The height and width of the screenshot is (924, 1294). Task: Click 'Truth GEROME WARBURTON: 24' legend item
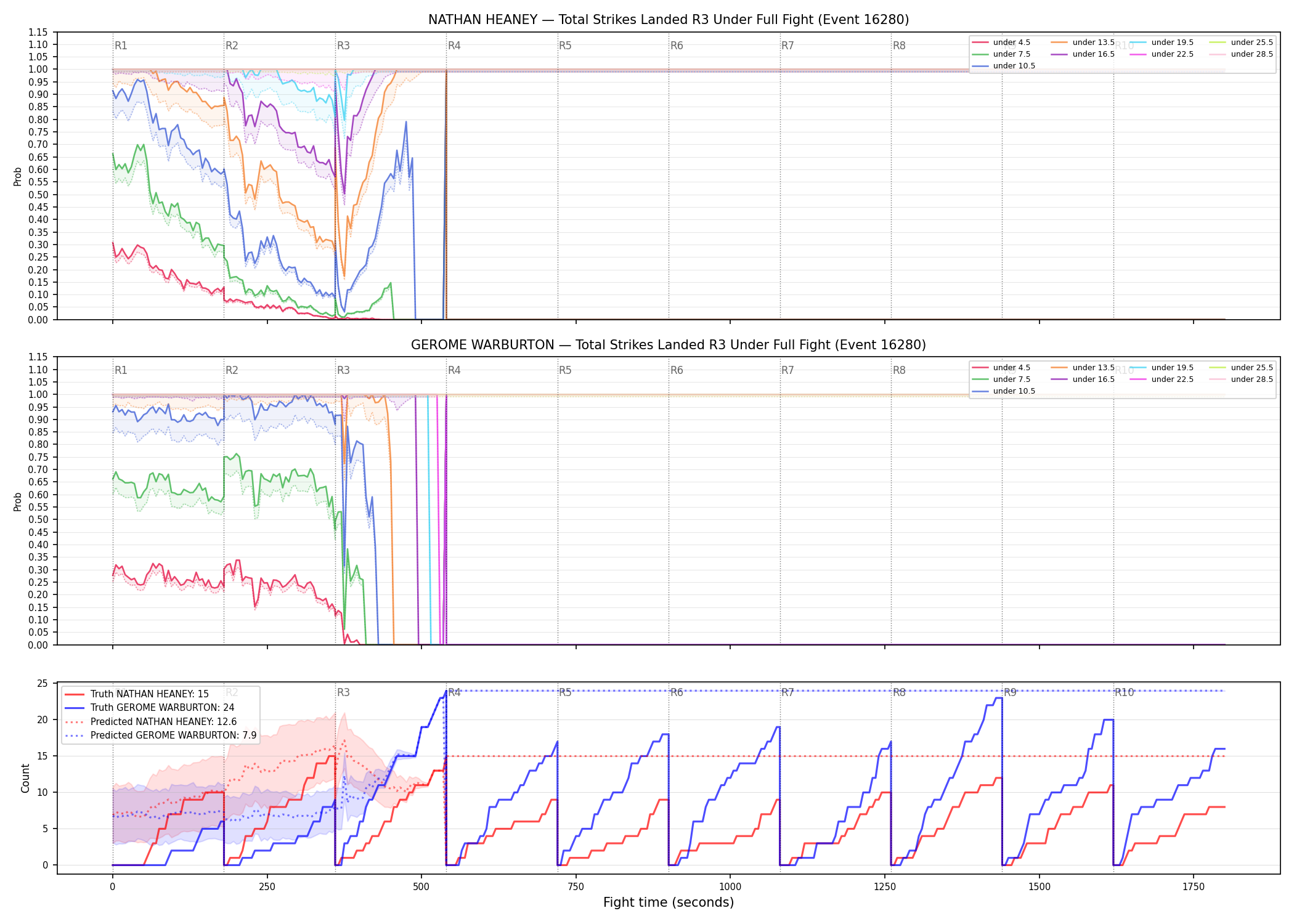click(150, 708)
